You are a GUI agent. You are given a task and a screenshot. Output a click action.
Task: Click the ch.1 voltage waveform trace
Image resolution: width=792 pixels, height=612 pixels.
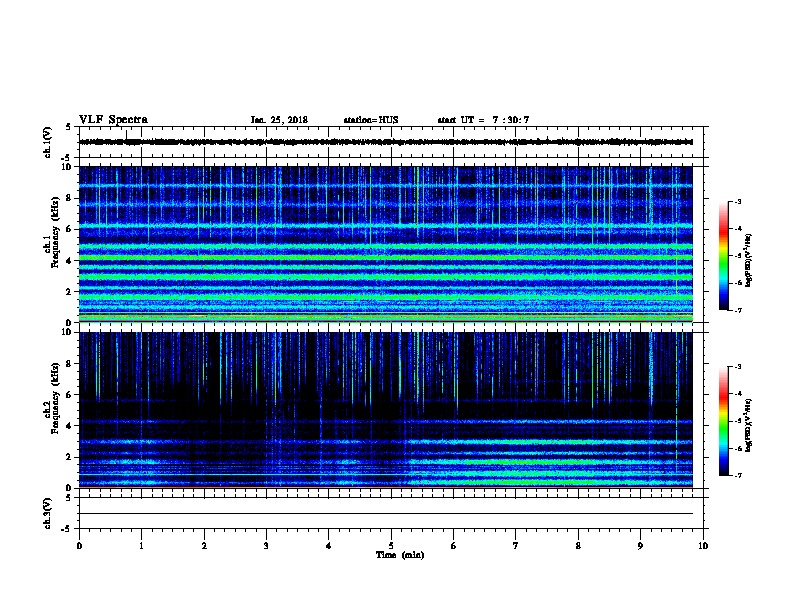click(x=386, y=142)
